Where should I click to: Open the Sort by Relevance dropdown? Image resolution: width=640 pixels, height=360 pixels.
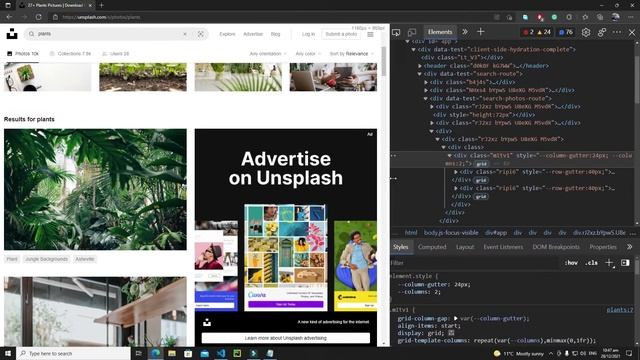pos(351,53)
